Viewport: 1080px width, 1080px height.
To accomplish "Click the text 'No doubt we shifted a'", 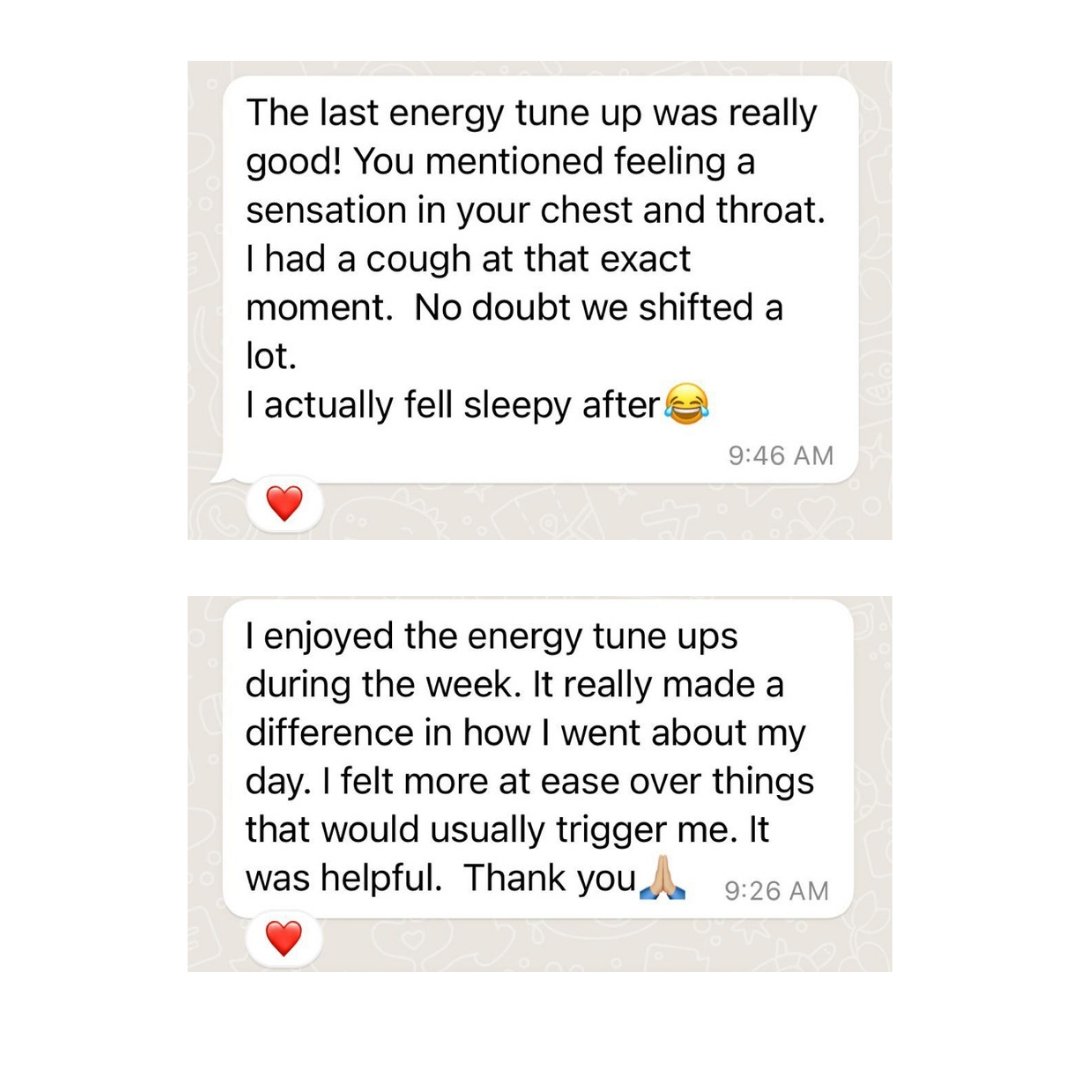I will pyautogui.click(x=598, y=307).
